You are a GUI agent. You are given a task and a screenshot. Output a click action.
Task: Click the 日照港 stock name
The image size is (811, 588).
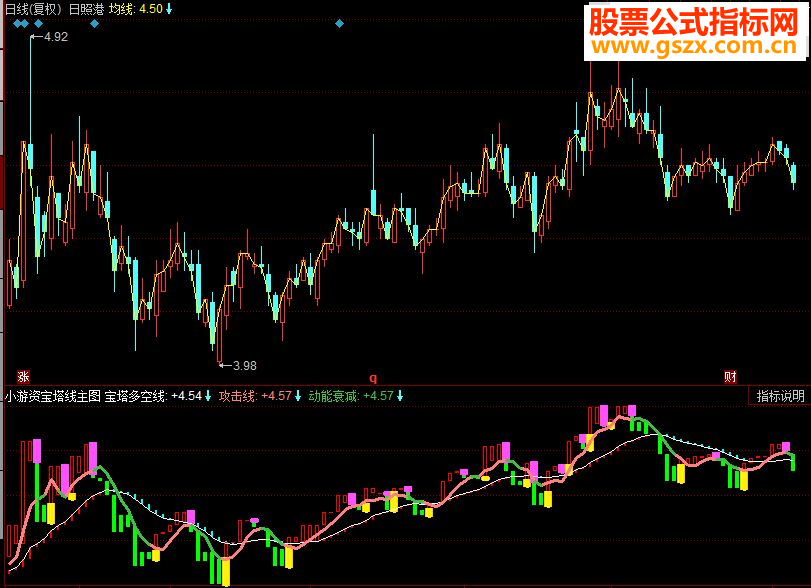tap(86, 9)
